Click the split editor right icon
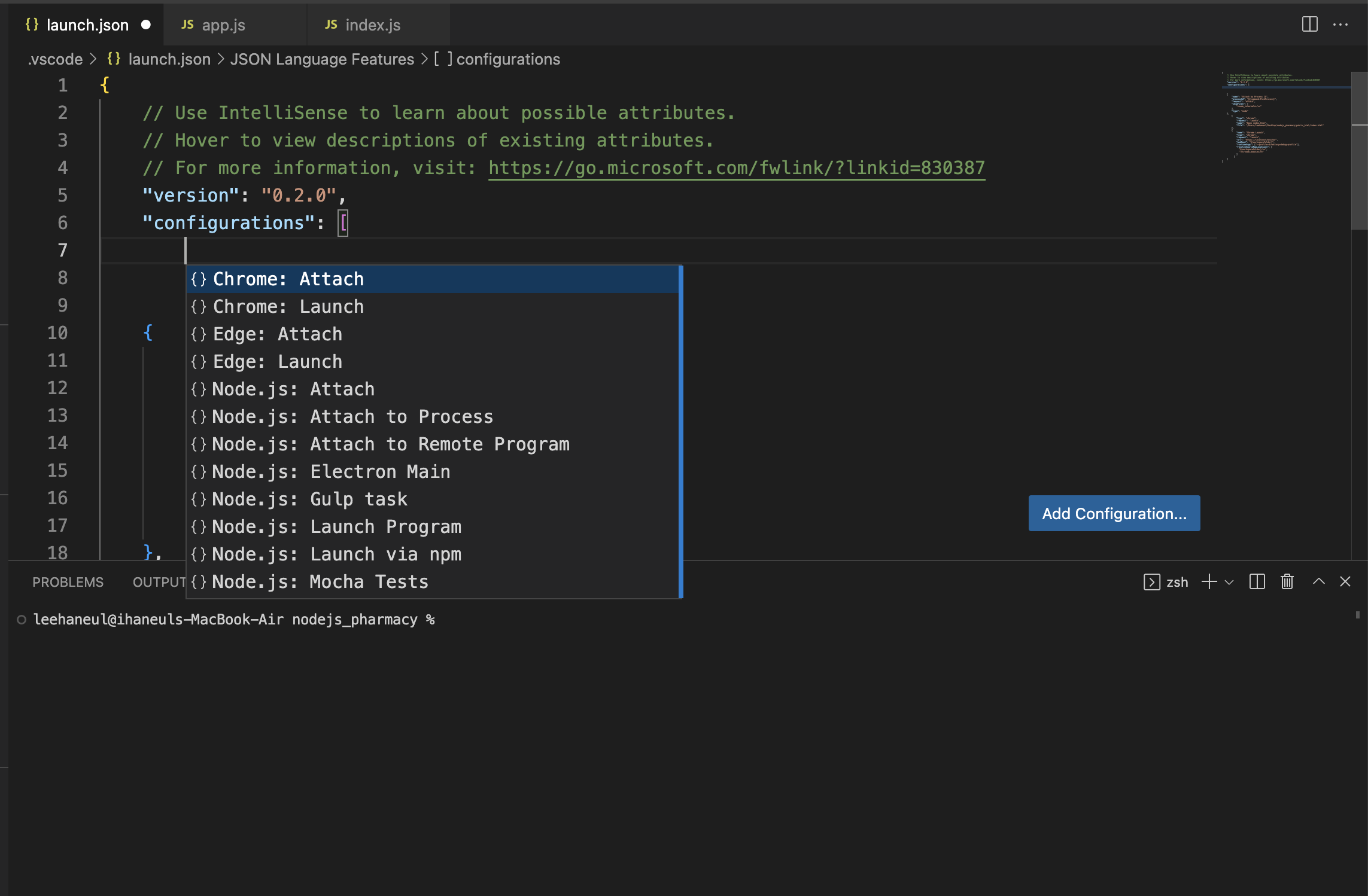The width and height of the screenshot is (1368, 896). coord(1309,25)
